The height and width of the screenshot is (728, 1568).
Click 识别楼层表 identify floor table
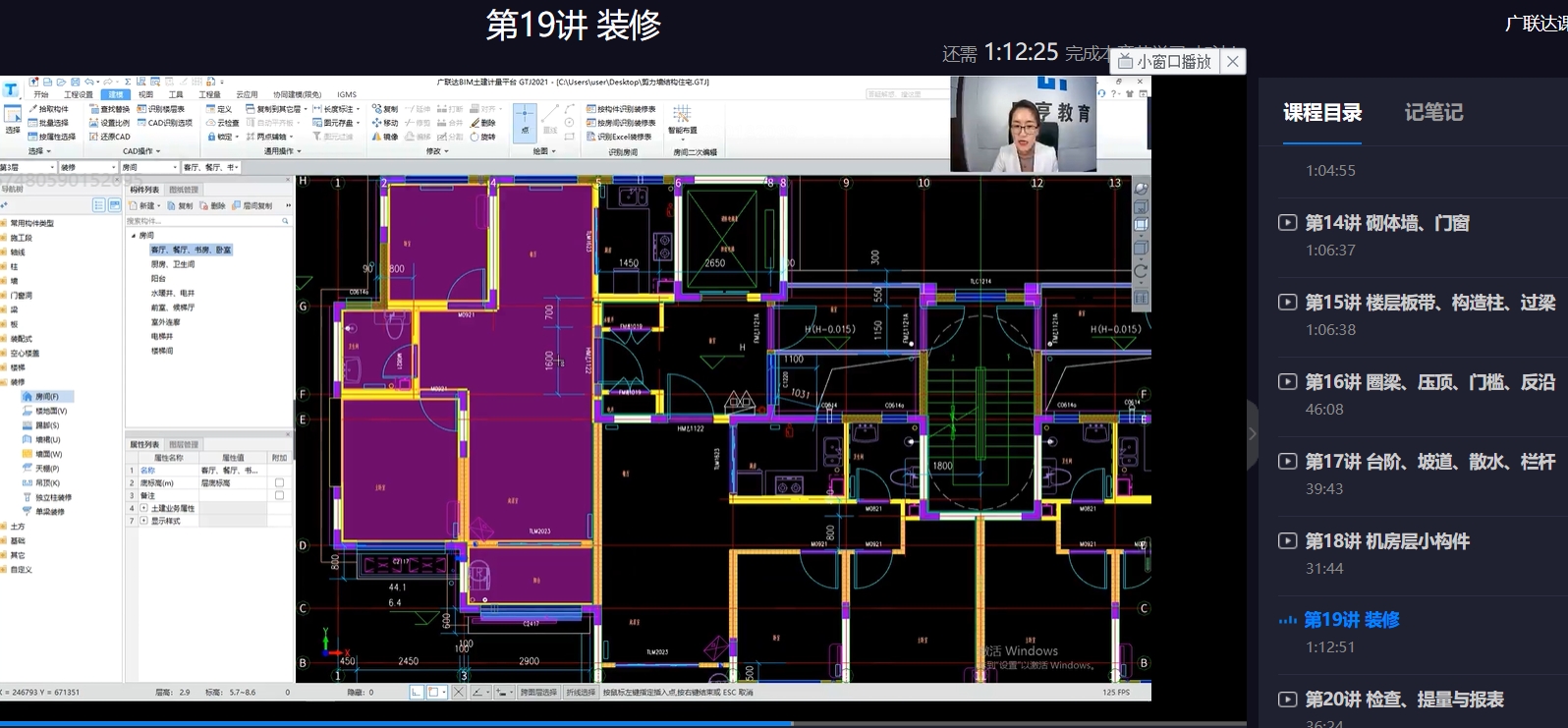162,109
